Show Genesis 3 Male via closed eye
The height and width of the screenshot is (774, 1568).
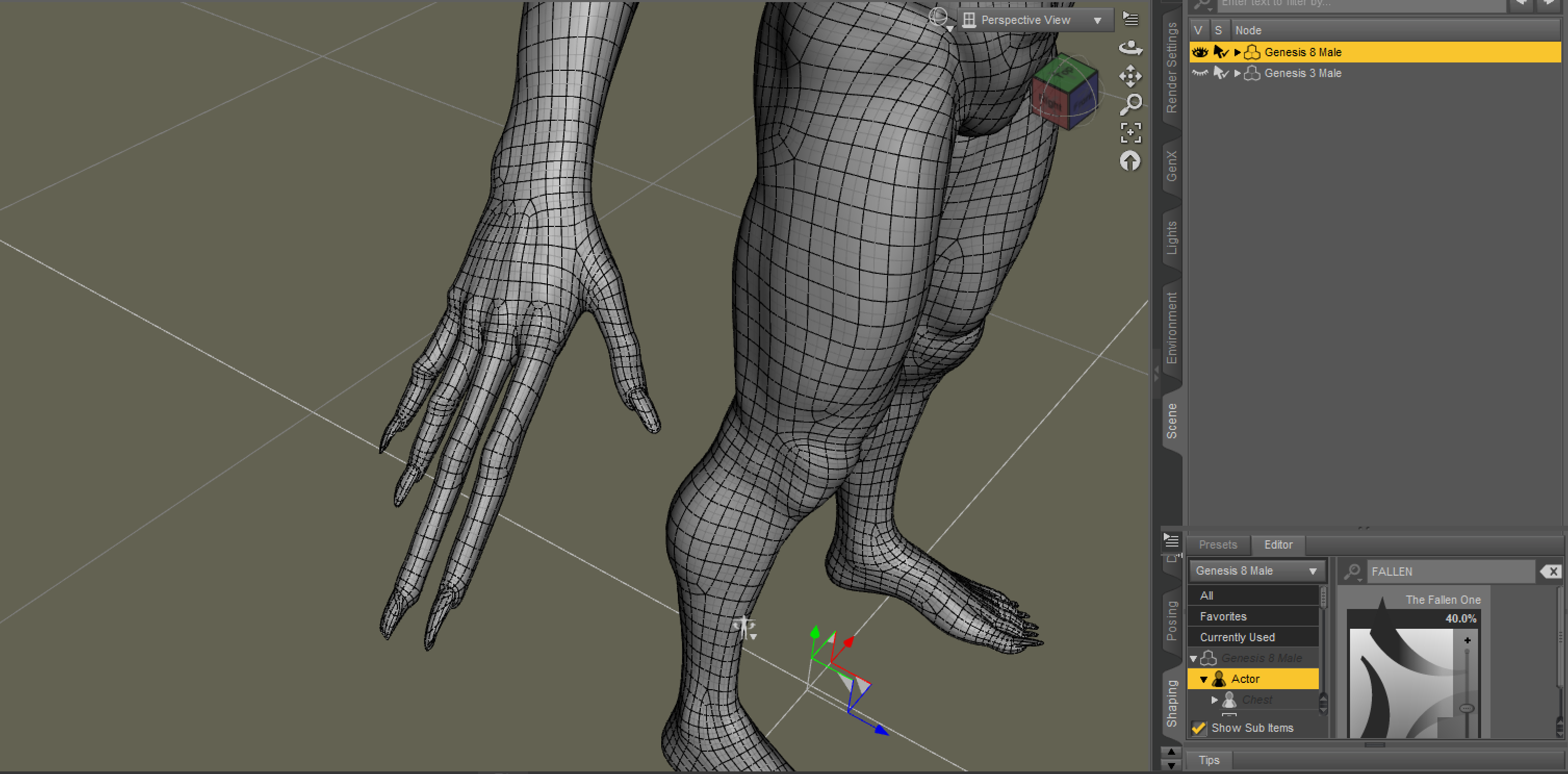1199,73
